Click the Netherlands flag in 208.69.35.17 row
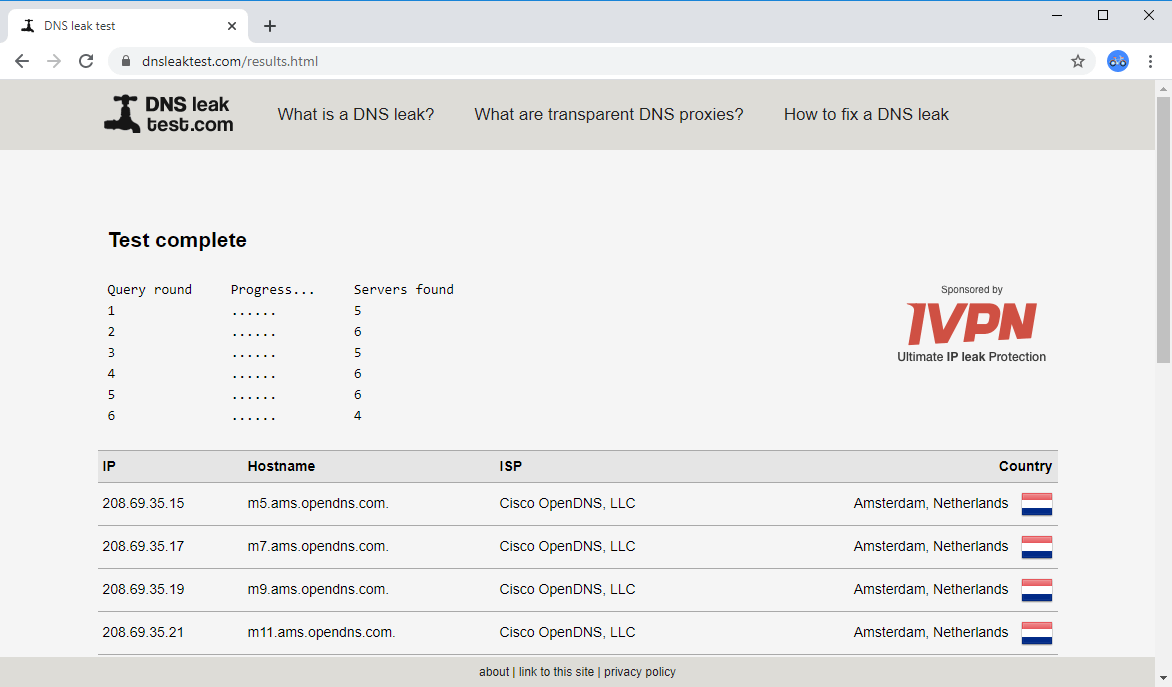Image resolution: width=1172 pixels, height=687 pixels. tap(1037, 547)
